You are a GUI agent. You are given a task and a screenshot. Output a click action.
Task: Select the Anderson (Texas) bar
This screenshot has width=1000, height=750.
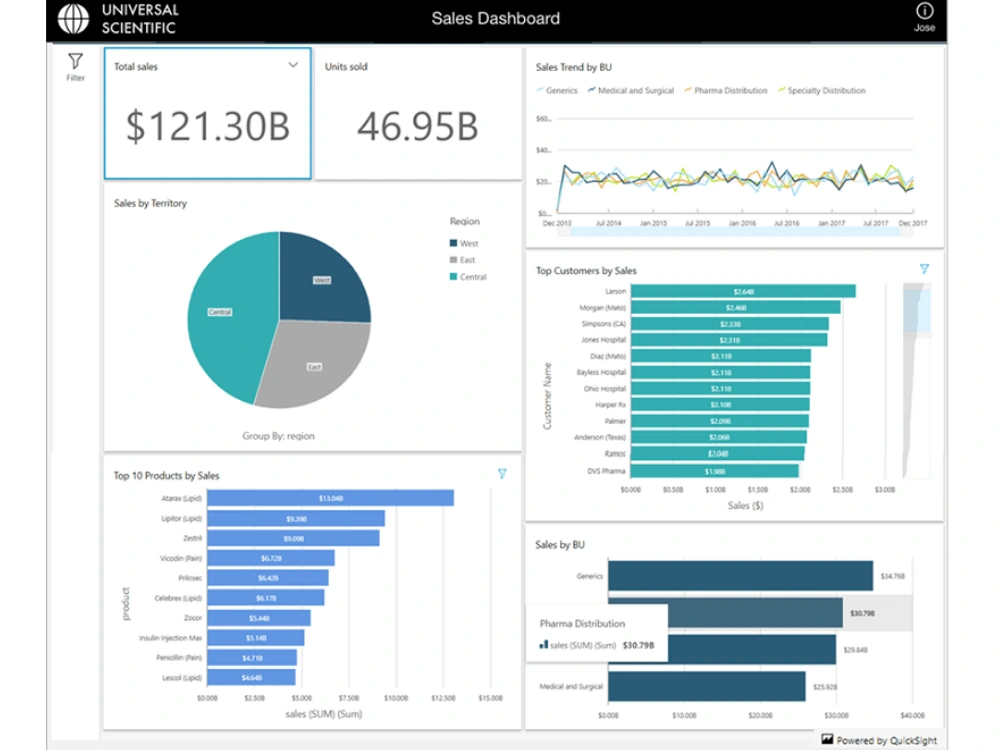pos(719,437)
